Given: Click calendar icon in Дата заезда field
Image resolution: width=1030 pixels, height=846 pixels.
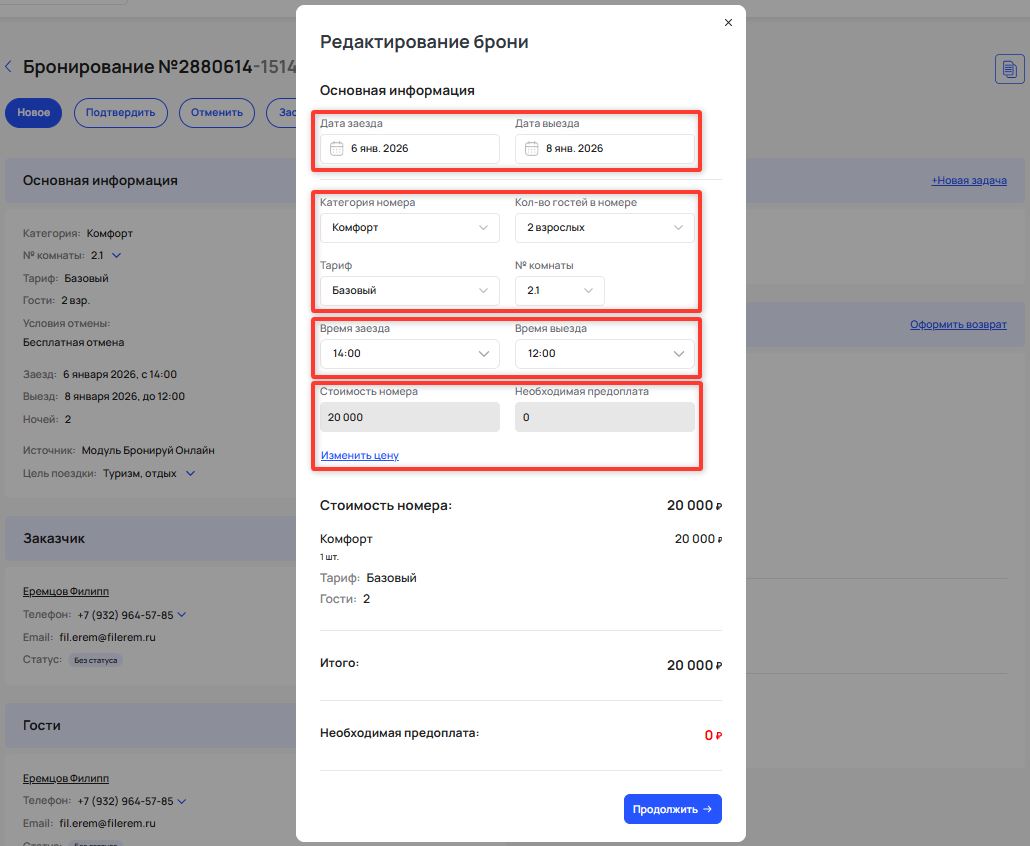Looking at the screenshot, I should click(337, 149).
